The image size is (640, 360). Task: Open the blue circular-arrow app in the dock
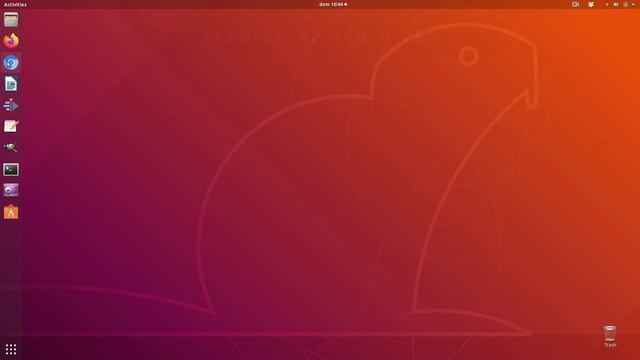tap(11, 62)
